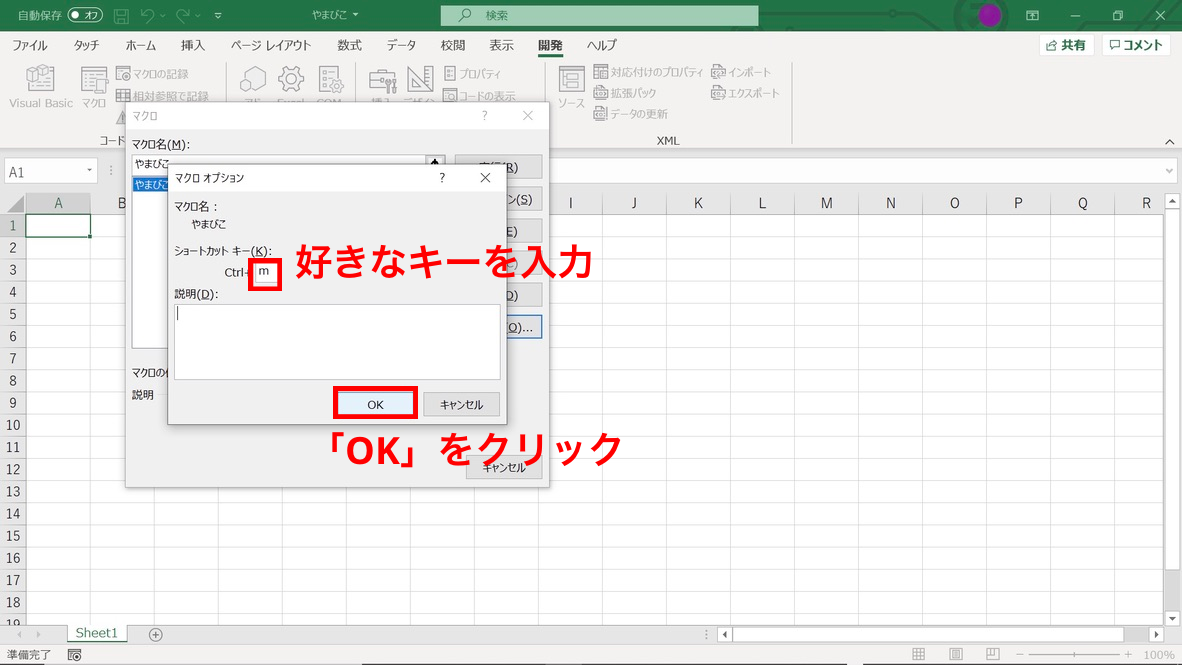The height and width of the screenshot is (665, 1182).
Task: Click the 説明 description text box
Action: click(x=337, y=342)
